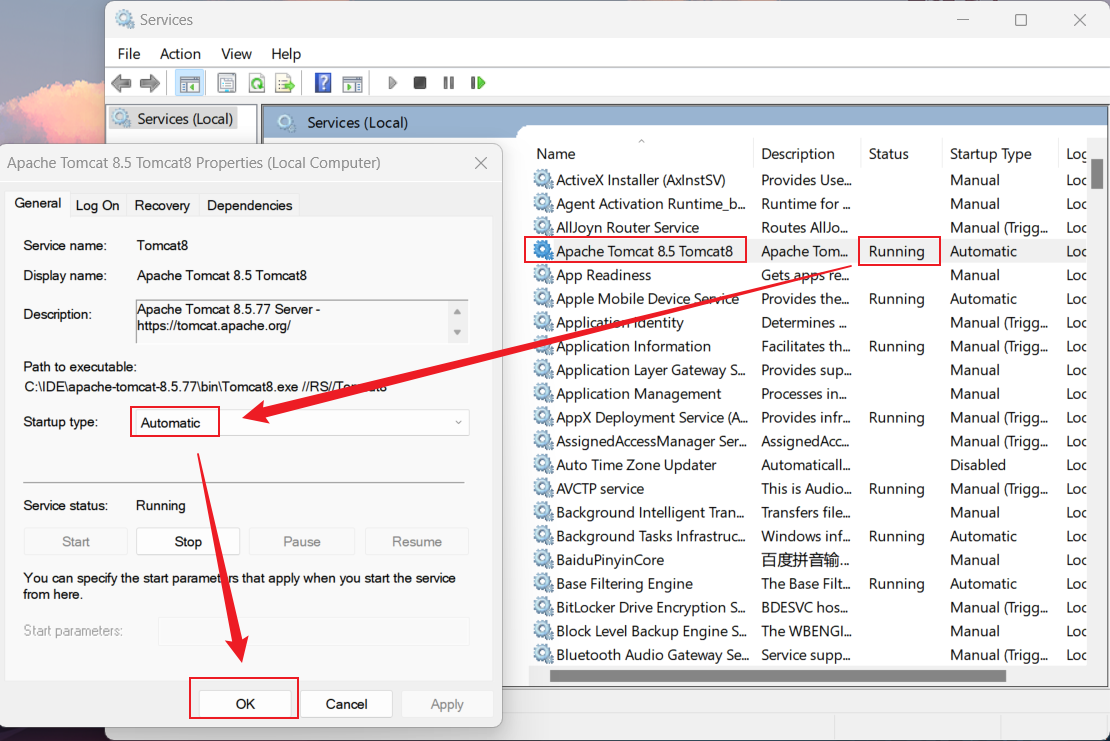Select Background Tasks Infrastructure service row
The image size is (1110, 741).
[811, 536]
